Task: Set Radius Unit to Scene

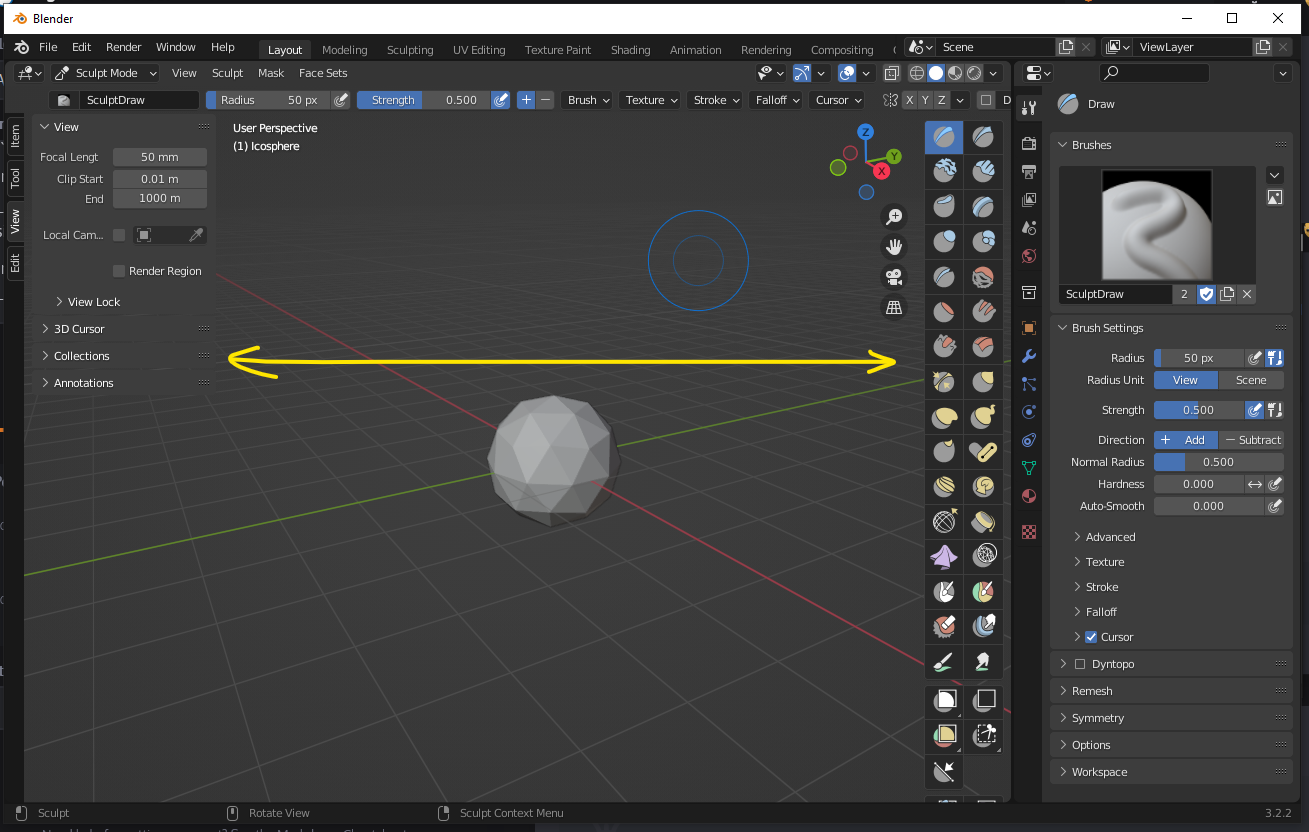Action: 1251,380
